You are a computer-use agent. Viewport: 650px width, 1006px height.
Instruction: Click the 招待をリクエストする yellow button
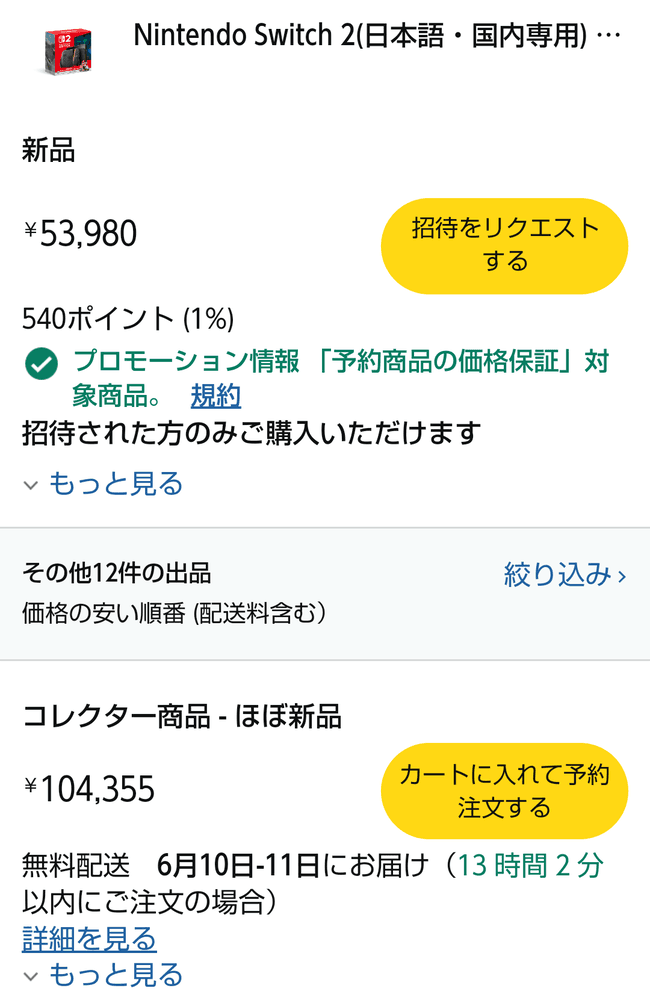coord(504,245)
